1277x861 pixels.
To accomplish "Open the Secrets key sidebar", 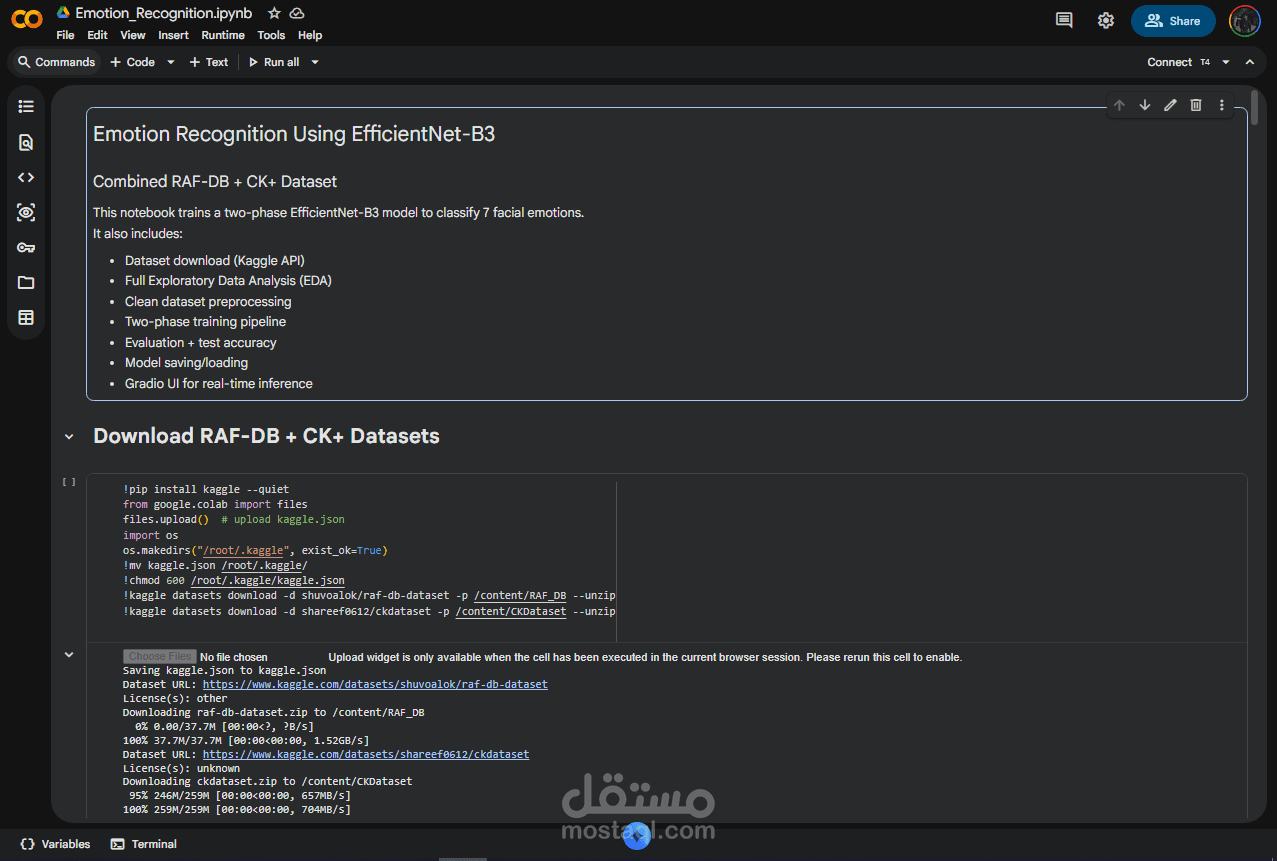I will (x=26, y=247).
